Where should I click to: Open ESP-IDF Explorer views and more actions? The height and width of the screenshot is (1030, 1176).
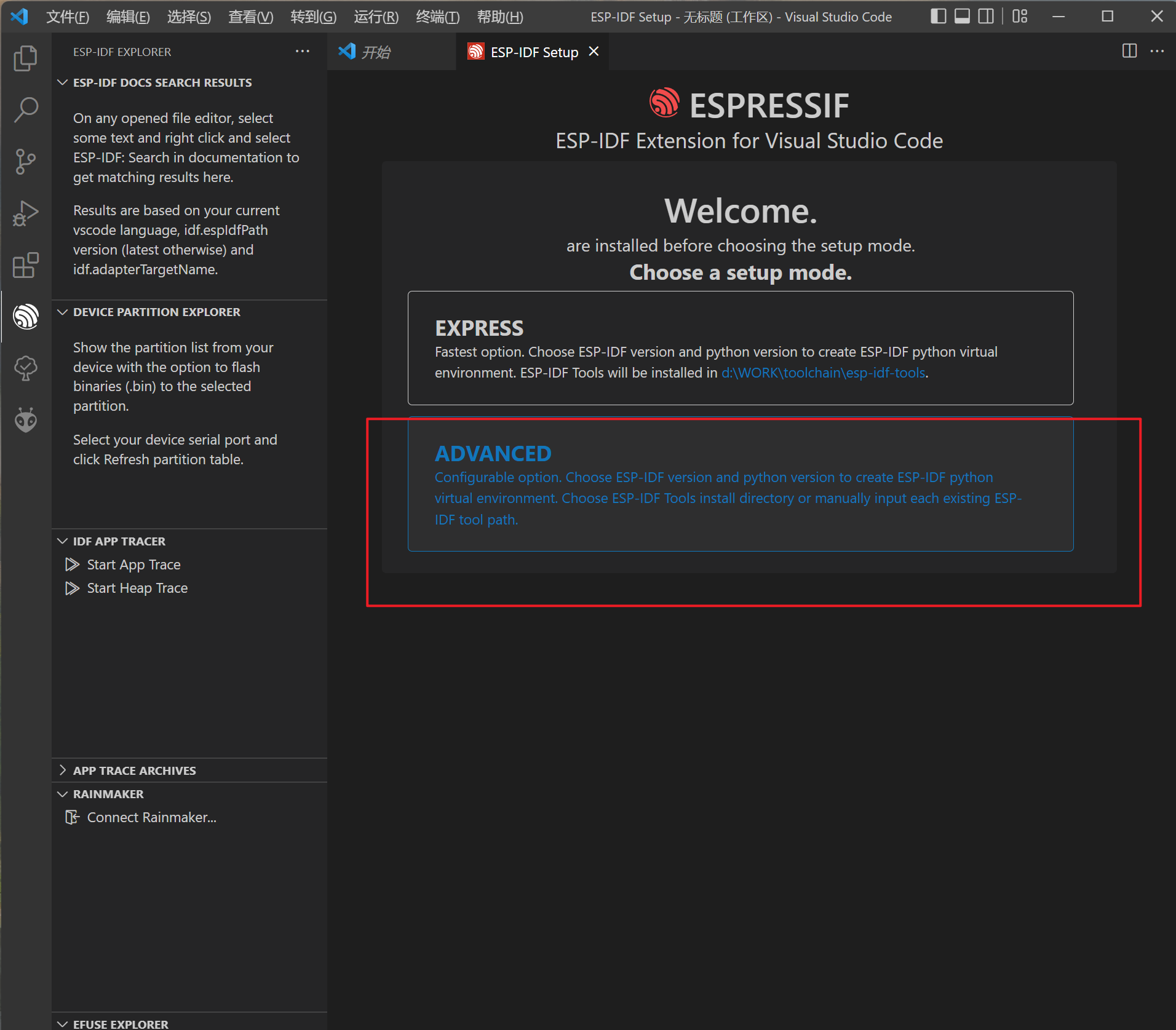pos(302,52)
